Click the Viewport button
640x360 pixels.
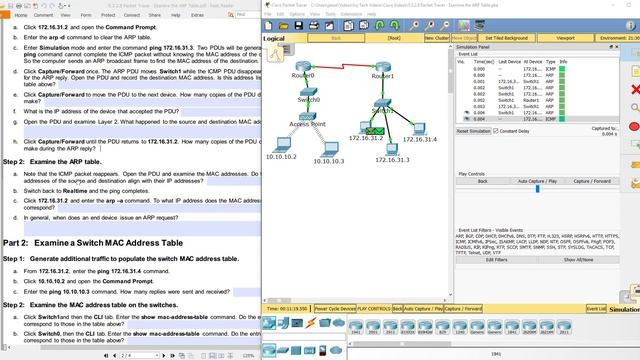(x=566, y=38)
